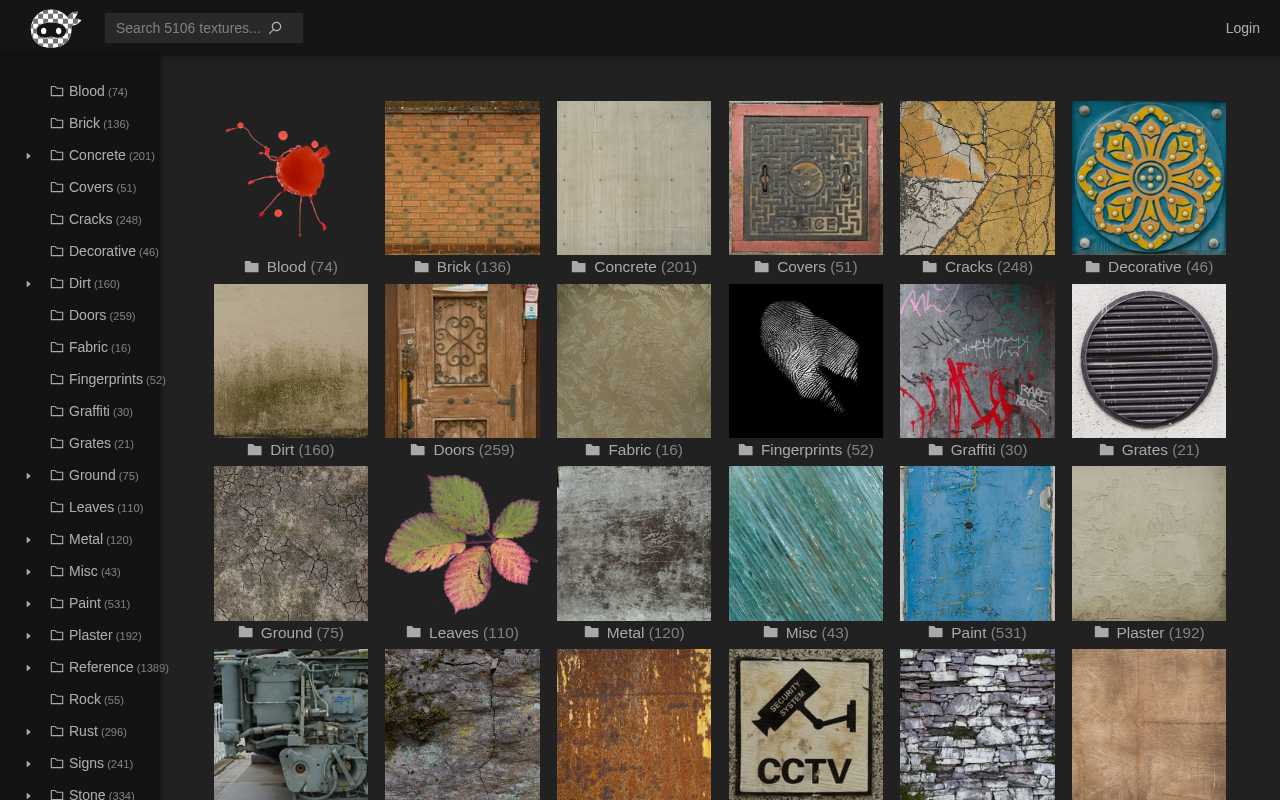Click the Login link
This screenshot has width=1280, height=800.
[x=1242, y=28]
